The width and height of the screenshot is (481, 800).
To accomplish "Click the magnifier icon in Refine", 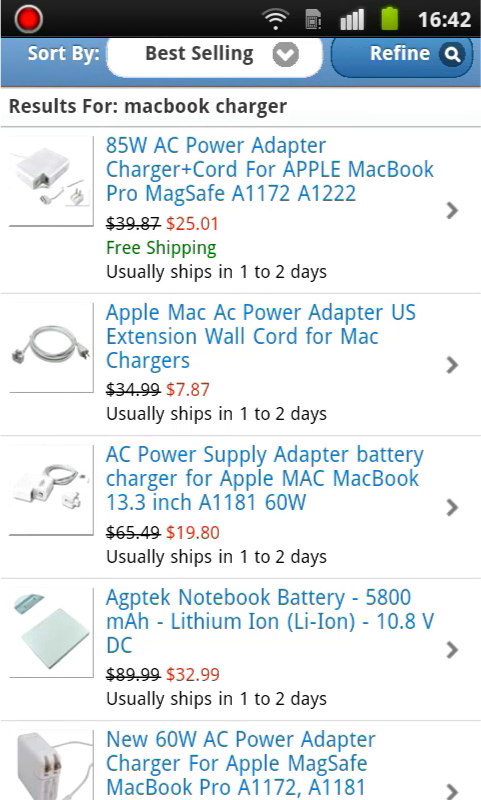I will [452, 54].
